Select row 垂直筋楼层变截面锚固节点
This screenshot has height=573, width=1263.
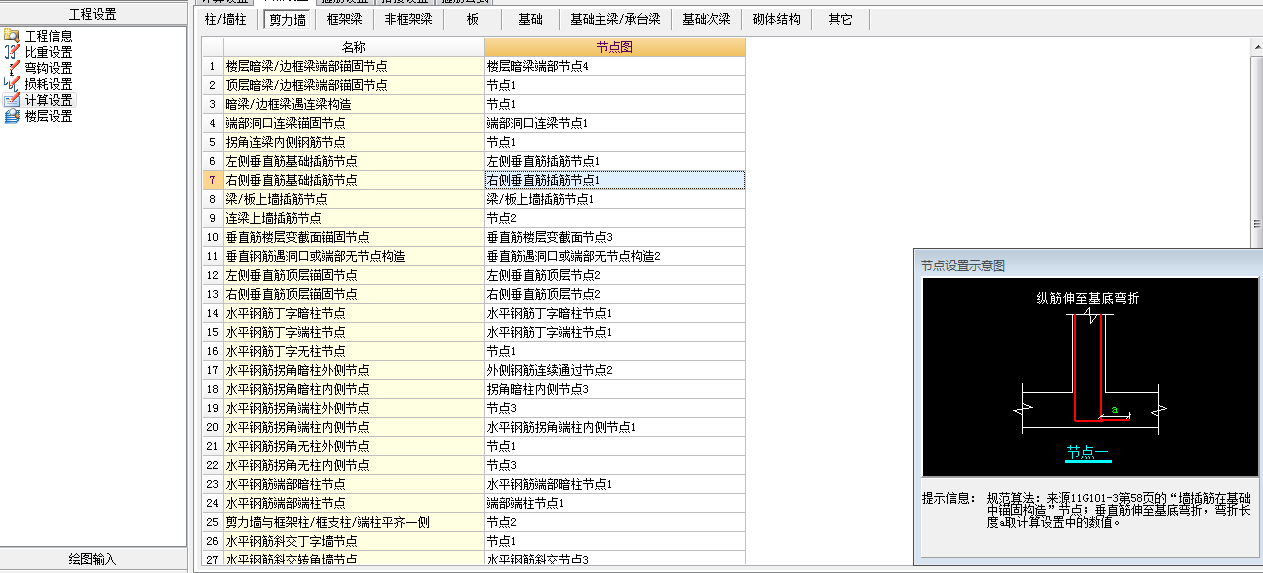click(354, 237)
